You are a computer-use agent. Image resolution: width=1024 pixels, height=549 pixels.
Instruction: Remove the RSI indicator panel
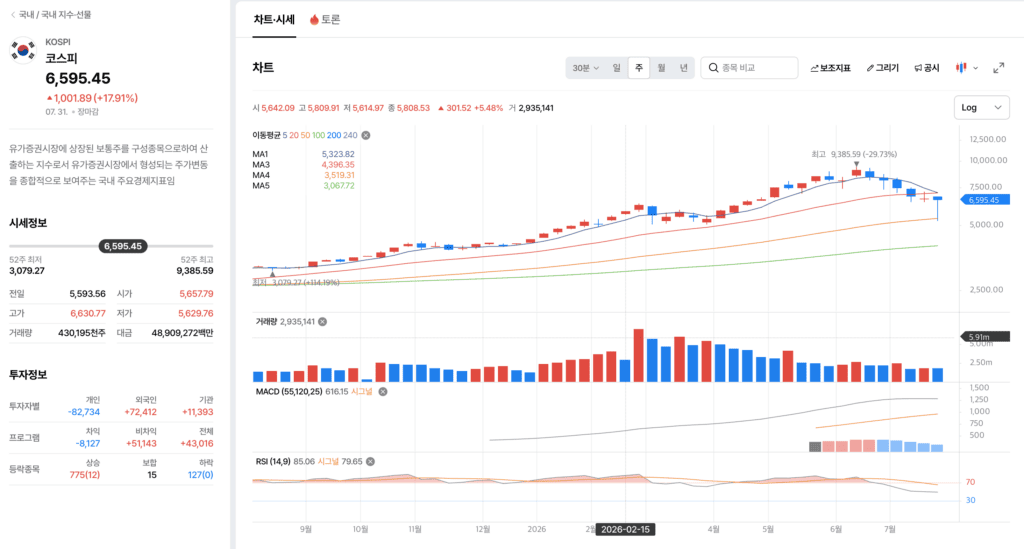(370, 462)
